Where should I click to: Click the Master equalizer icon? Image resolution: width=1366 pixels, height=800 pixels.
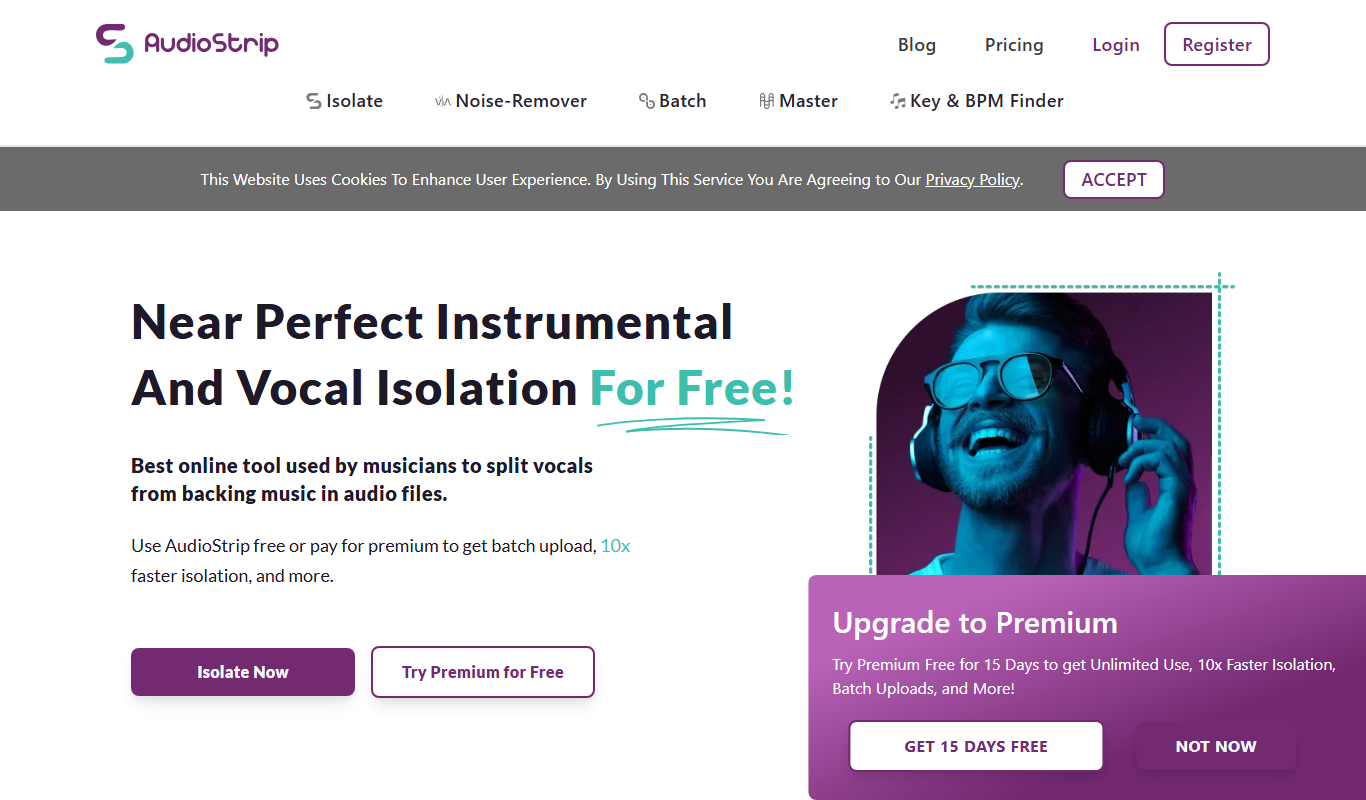767,101
